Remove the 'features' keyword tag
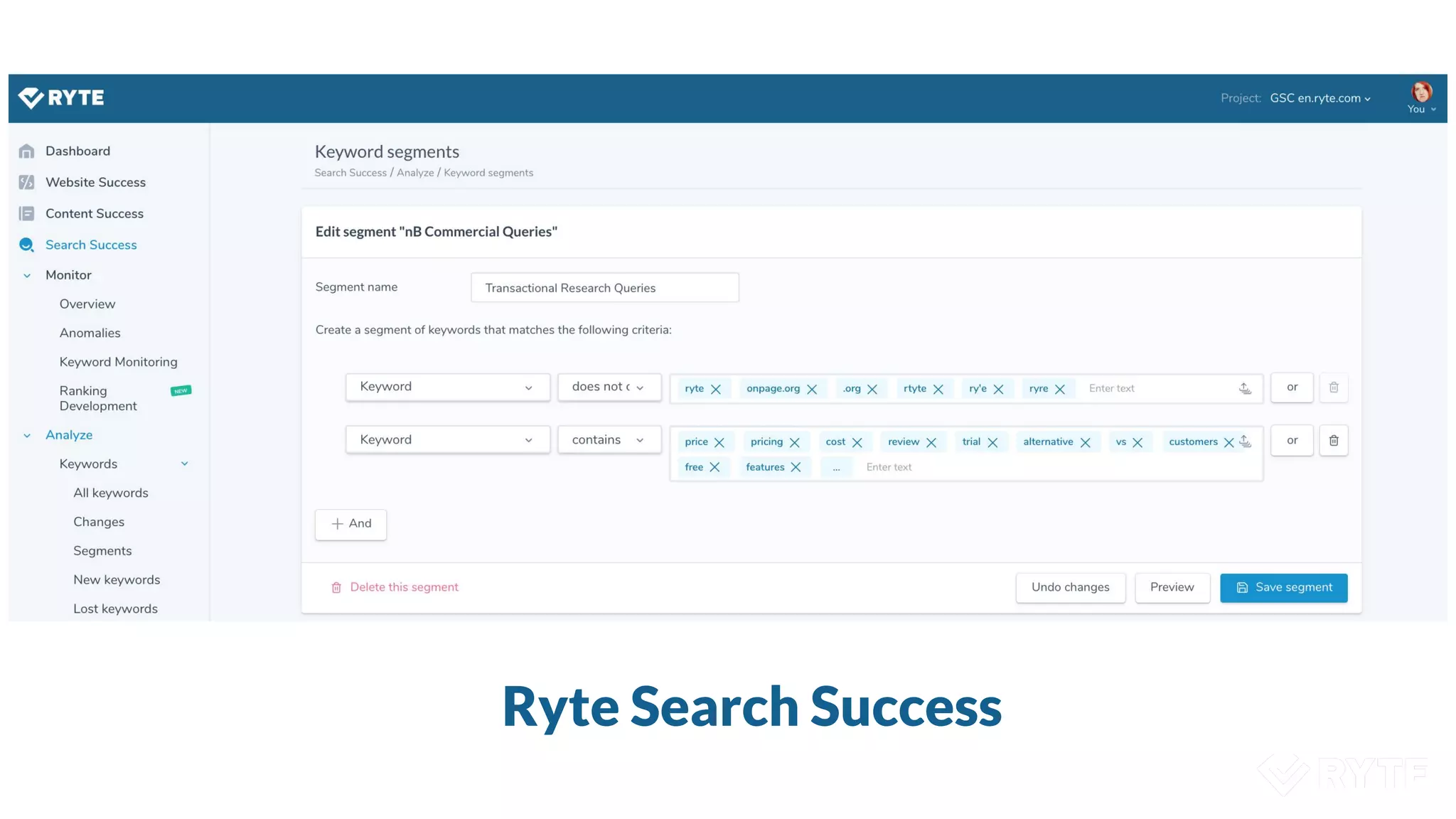The image size is (1456, 819). click(796, 467)
